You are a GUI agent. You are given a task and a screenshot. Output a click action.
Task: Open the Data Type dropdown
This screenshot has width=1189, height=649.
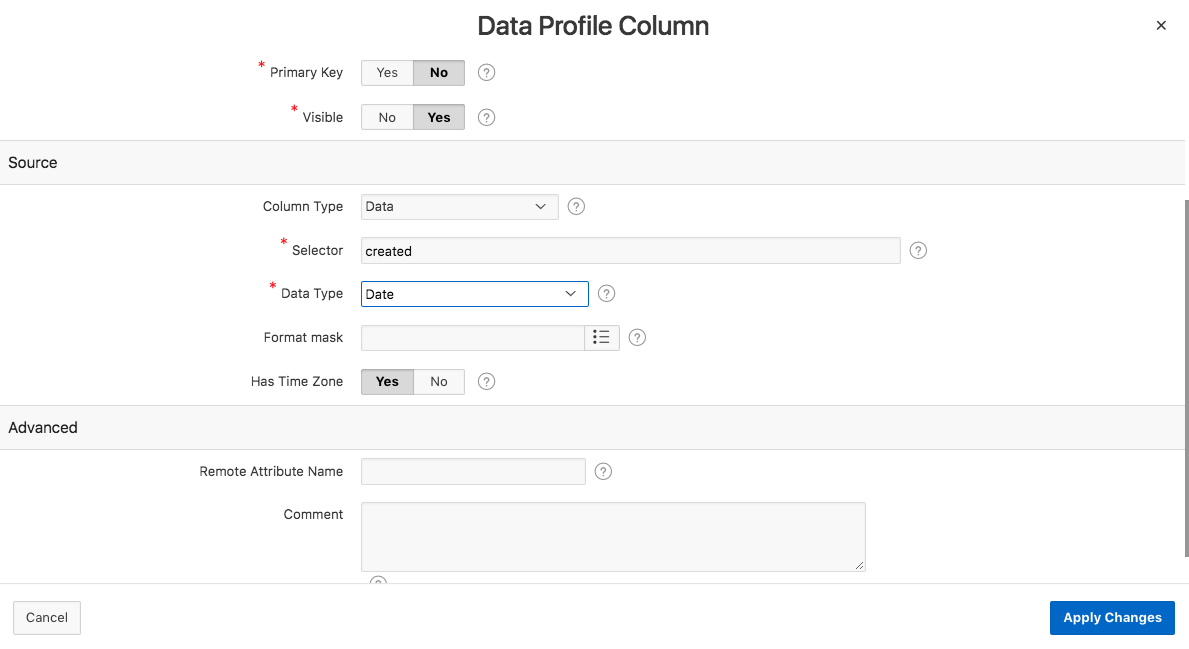474,294
